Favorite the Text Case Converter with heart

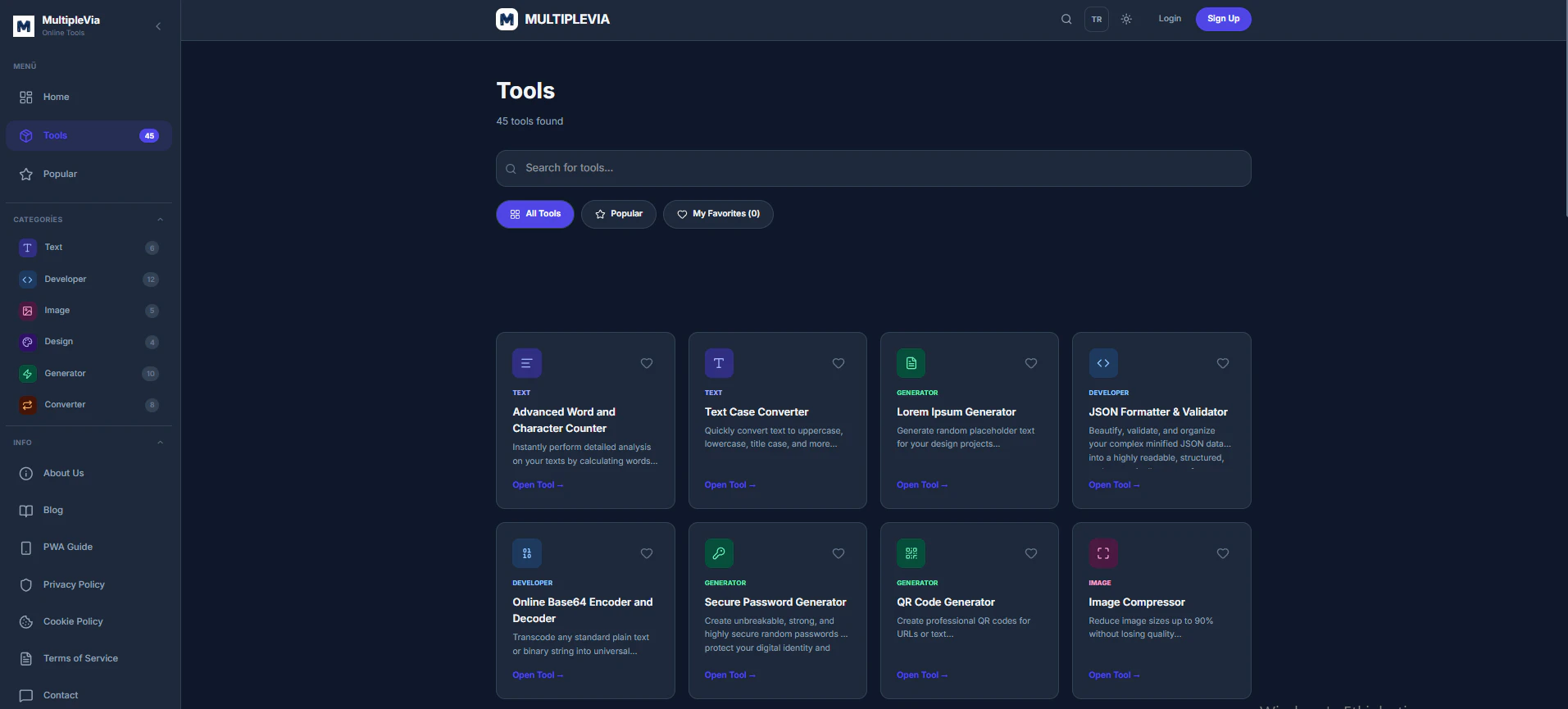(839, 363)
